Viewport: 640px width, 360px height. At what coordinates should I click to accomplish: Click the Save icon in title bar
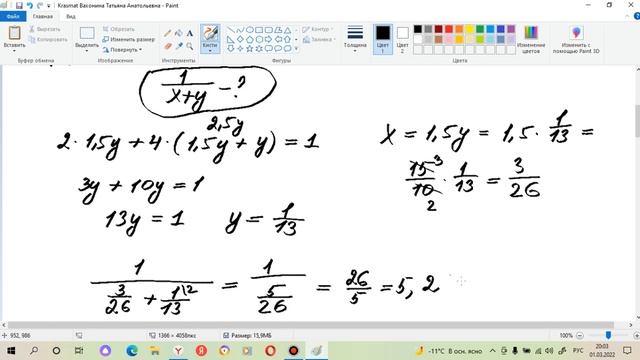(x=19, y=6)
